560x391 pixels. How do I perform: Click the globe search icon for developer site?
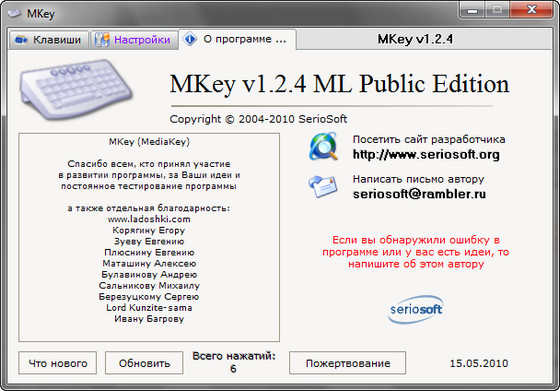coord(323,146)
